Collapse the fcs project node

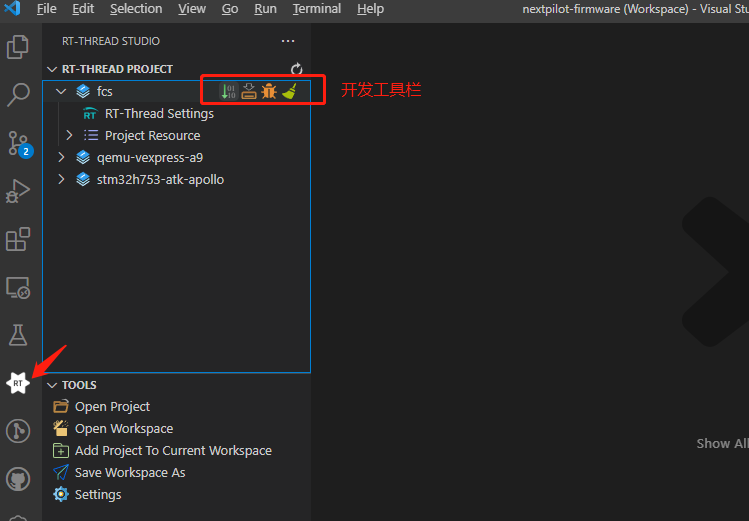click(61, 91)
